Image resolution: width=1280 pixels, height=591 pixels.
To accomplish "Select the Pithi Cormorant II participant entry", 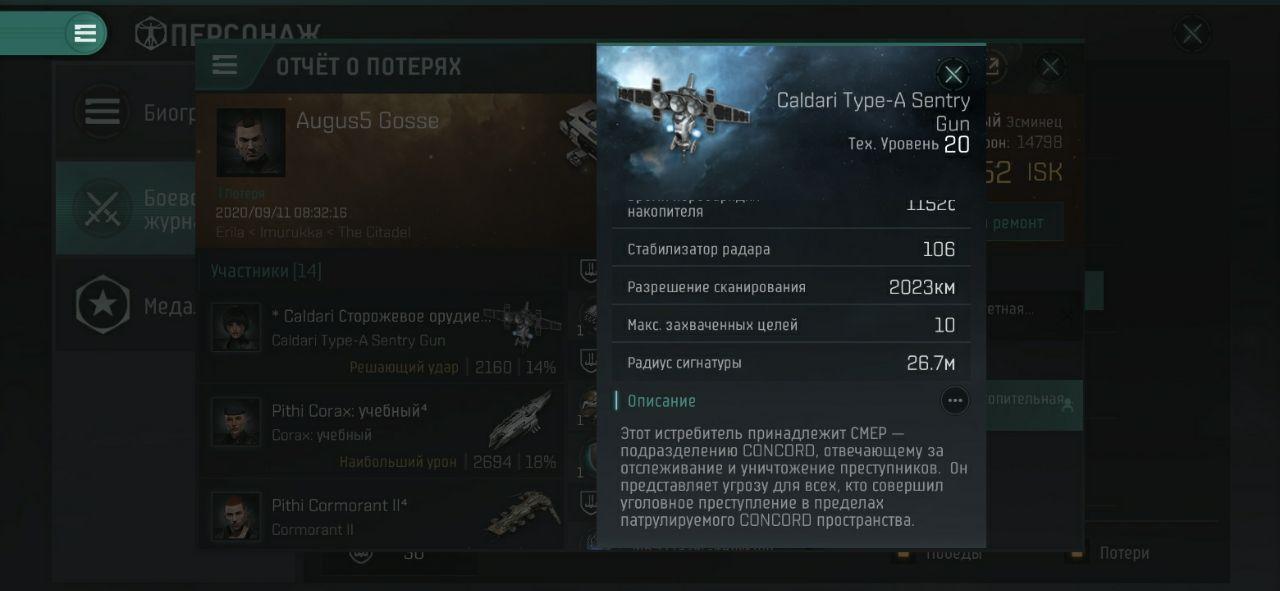I will click(381, 514).
